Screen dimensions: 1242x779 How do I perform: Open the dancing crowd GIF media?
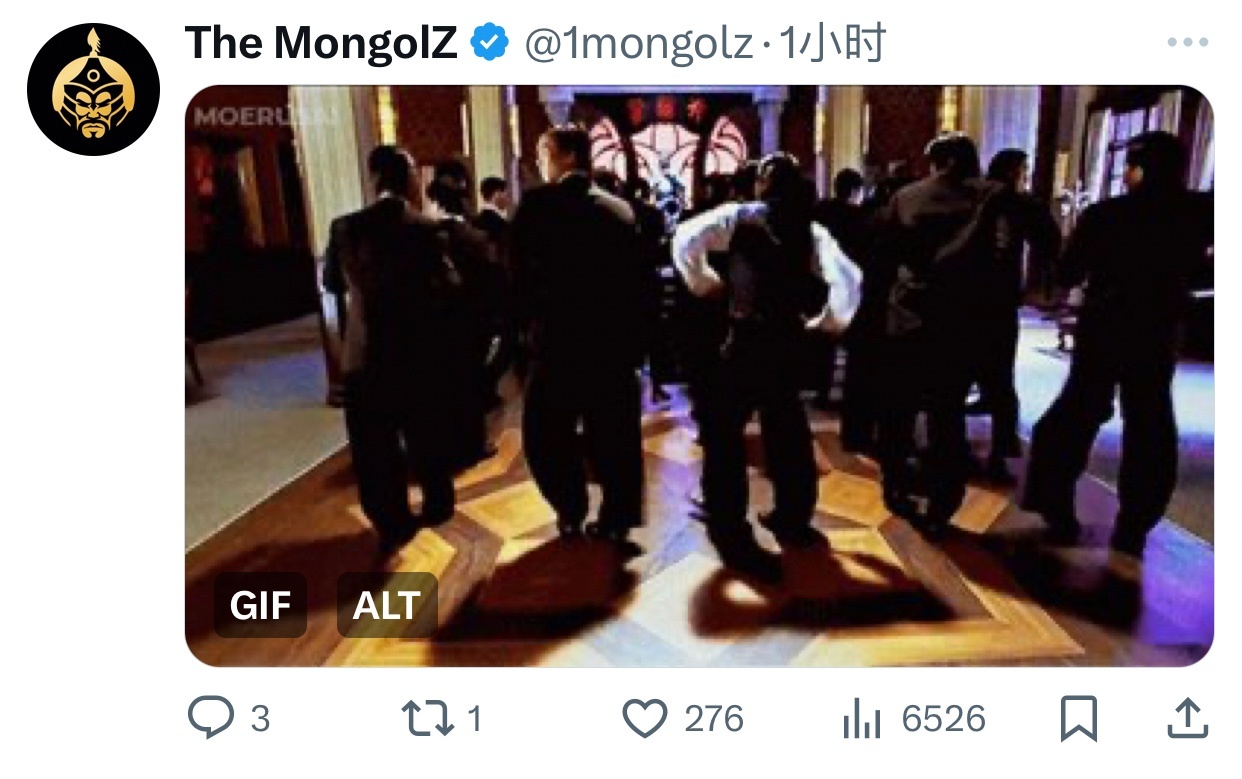tap(699, 376)
